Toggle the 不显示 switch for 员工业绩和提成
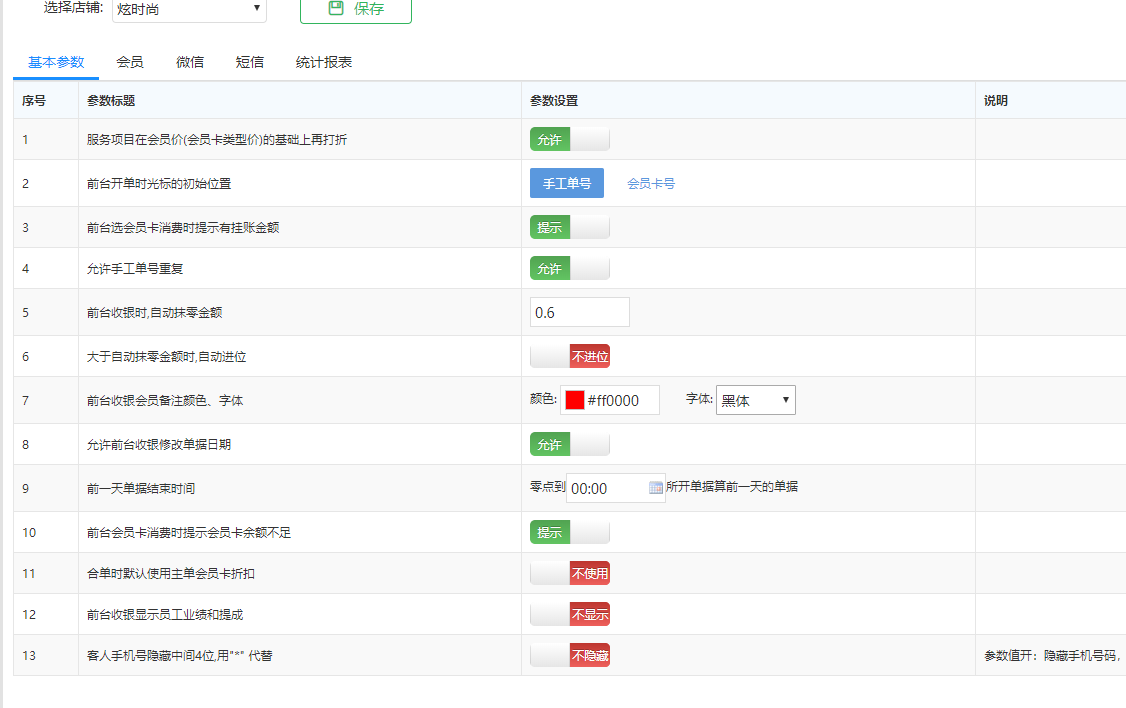 [569, 614]
